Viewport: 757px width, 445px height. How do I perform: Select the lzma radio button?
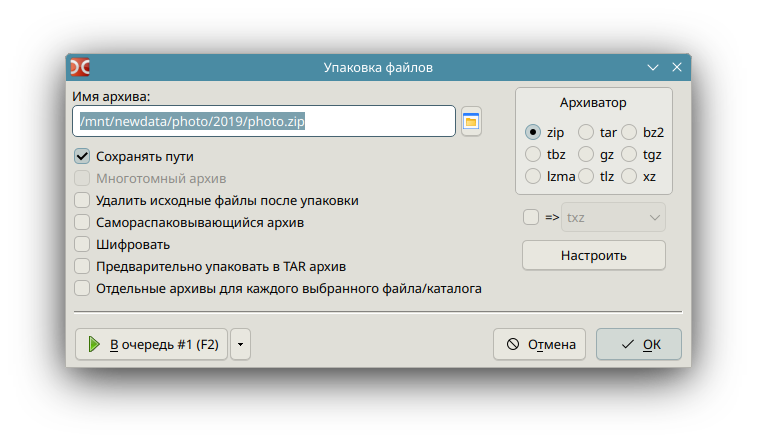533,177
